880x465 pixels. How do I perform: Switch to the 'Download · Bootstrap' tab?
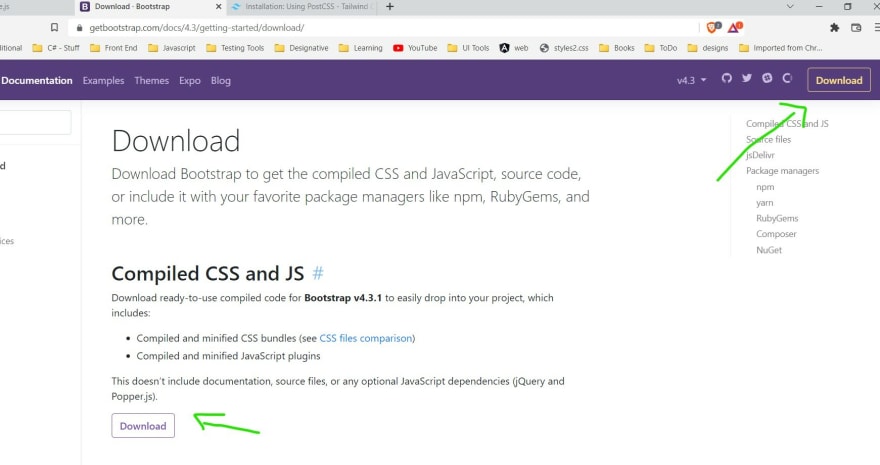coord(152,7)
